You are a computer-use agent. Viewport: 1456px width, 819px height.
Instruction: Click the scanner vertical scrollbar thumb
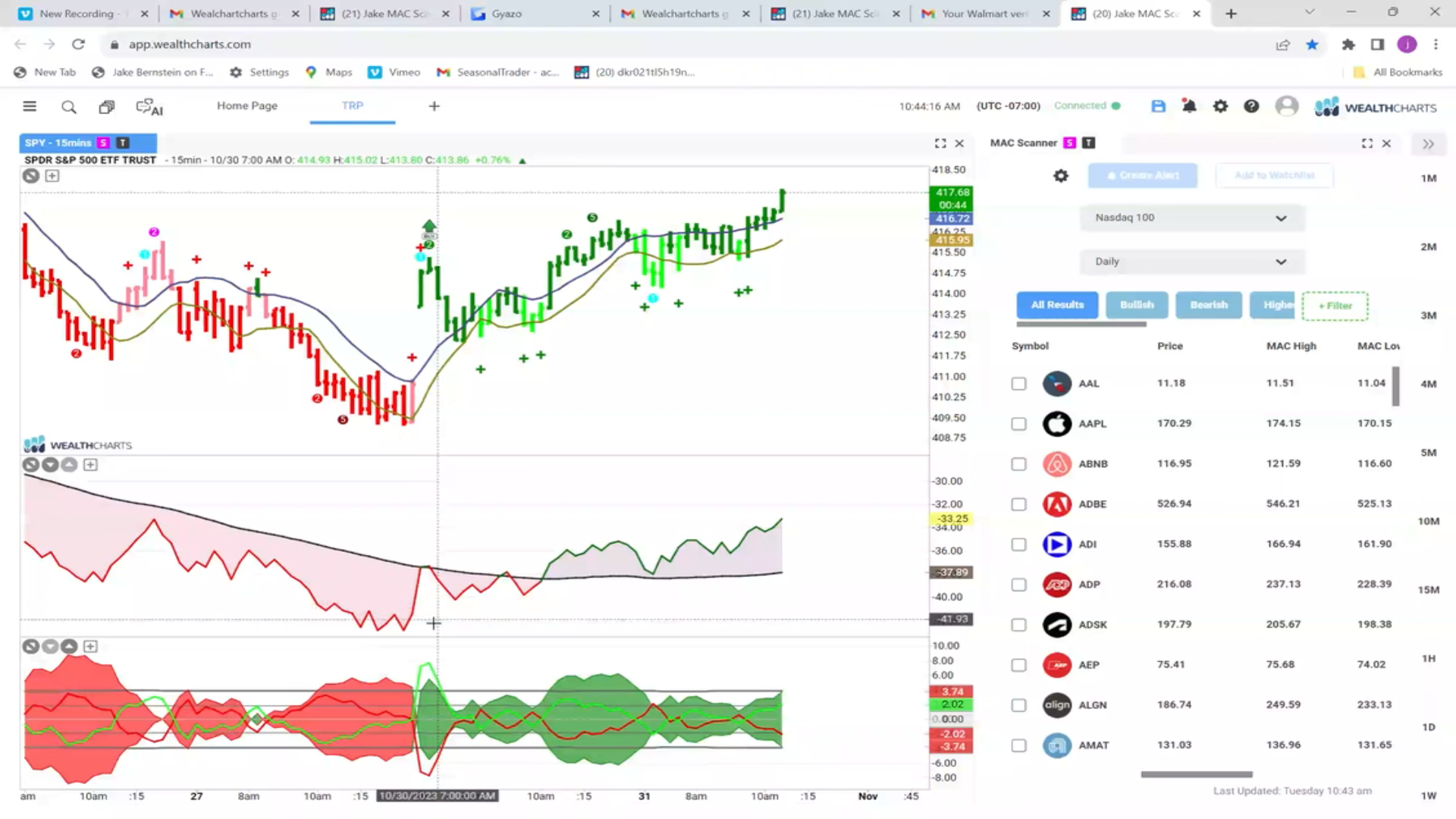coord(1395,386)
